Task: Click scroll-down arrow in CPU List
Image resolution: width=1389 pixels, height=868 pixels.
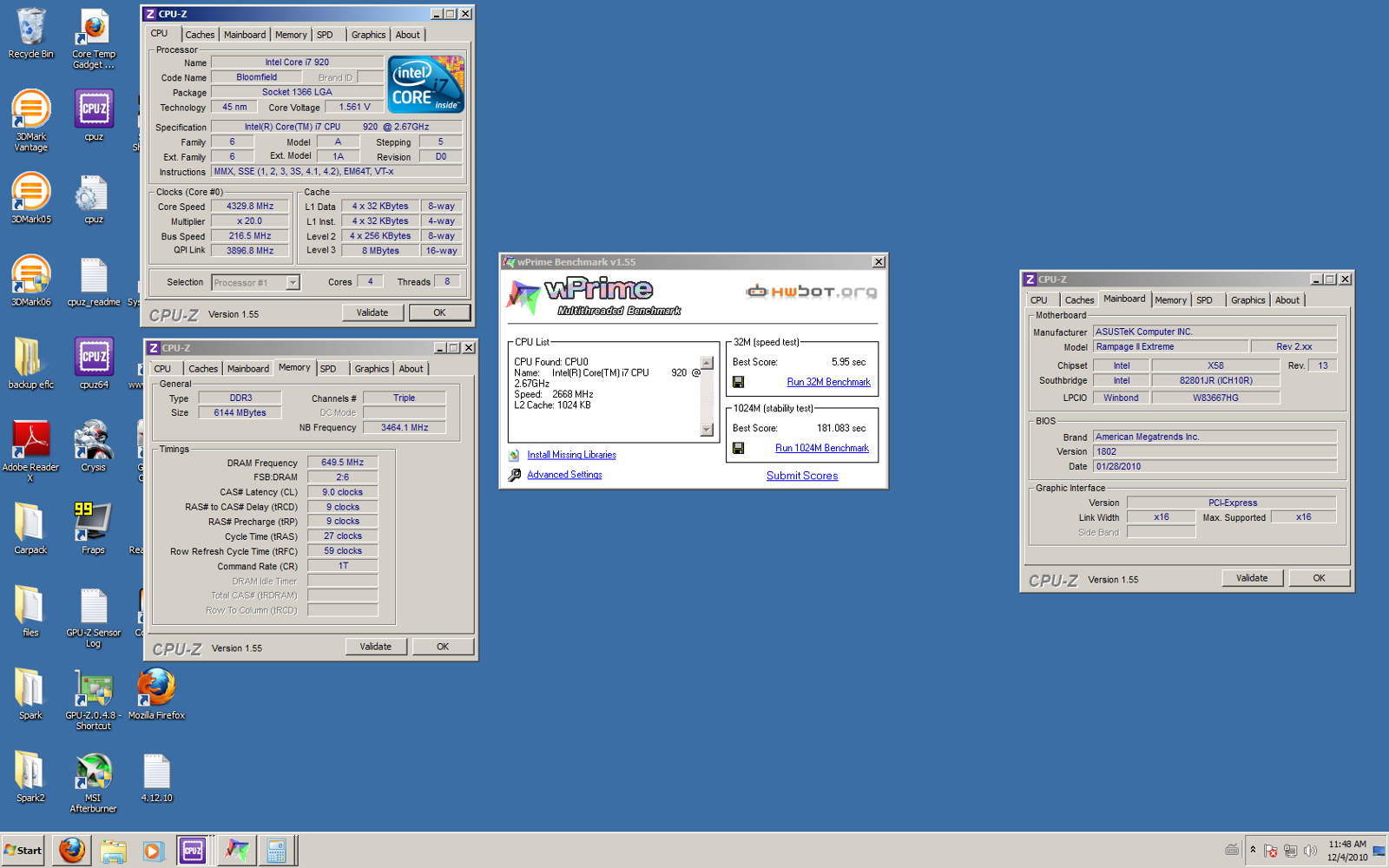Action: pos(707,430)
